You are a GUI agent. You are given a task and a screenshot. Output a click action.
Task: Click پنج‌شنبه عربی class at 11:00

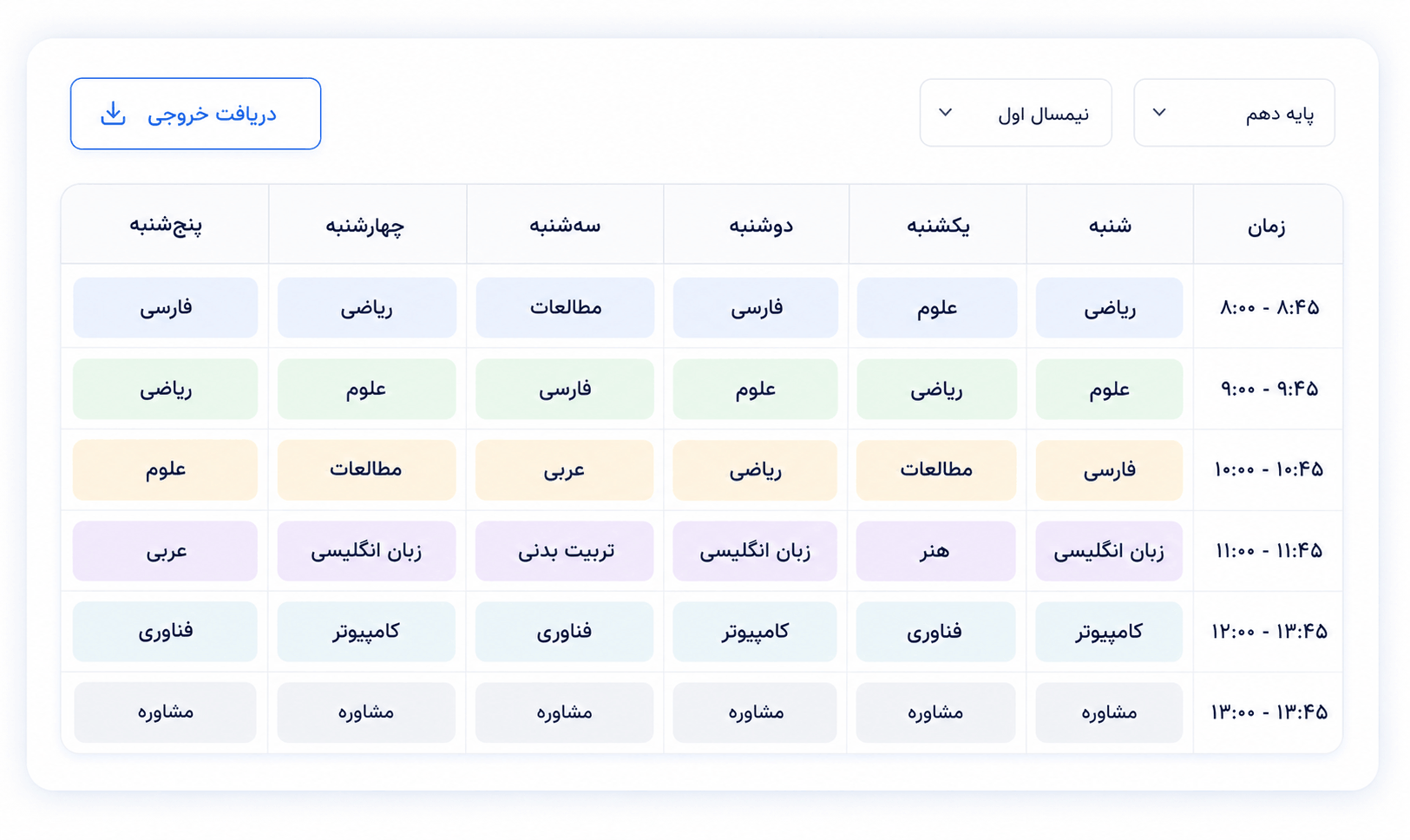click(165, 551)
